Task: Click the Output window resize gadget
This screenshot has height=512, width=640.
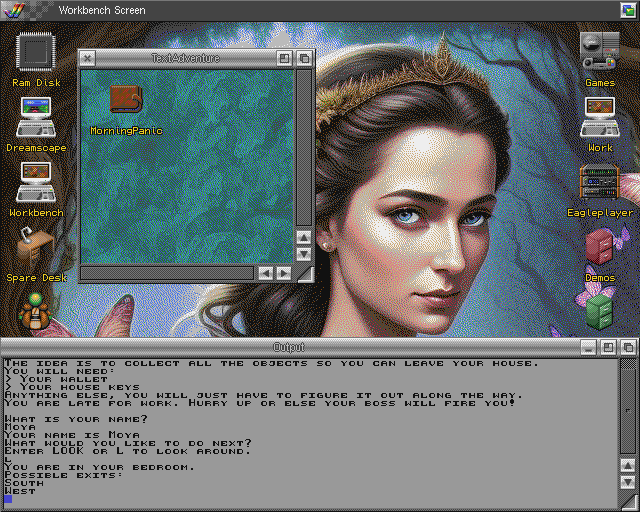Action: 629,501
